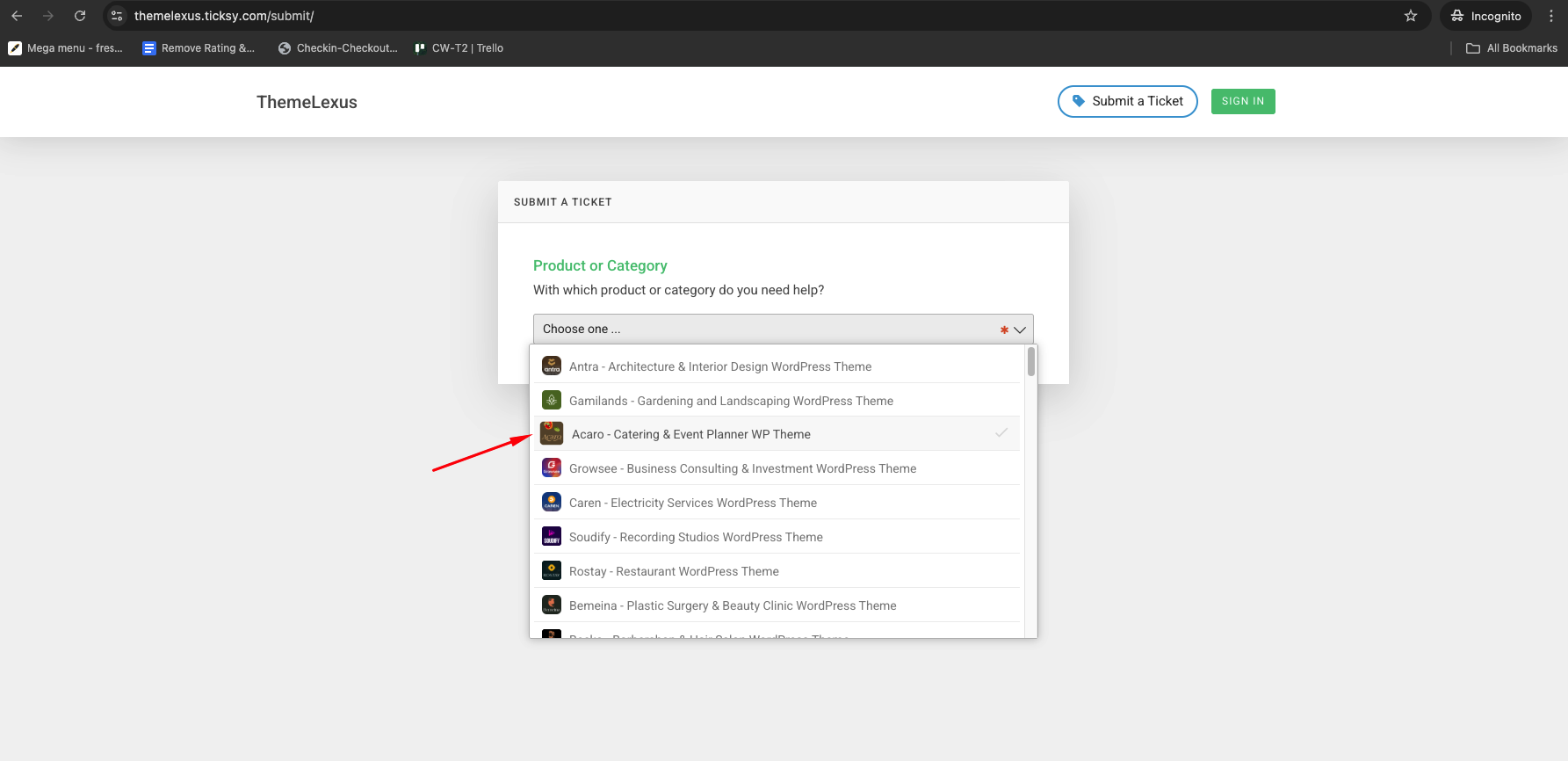The image size is (1568, 761).
Task: Click the Rostay theme icon
Action: click(x=552, y=570)
